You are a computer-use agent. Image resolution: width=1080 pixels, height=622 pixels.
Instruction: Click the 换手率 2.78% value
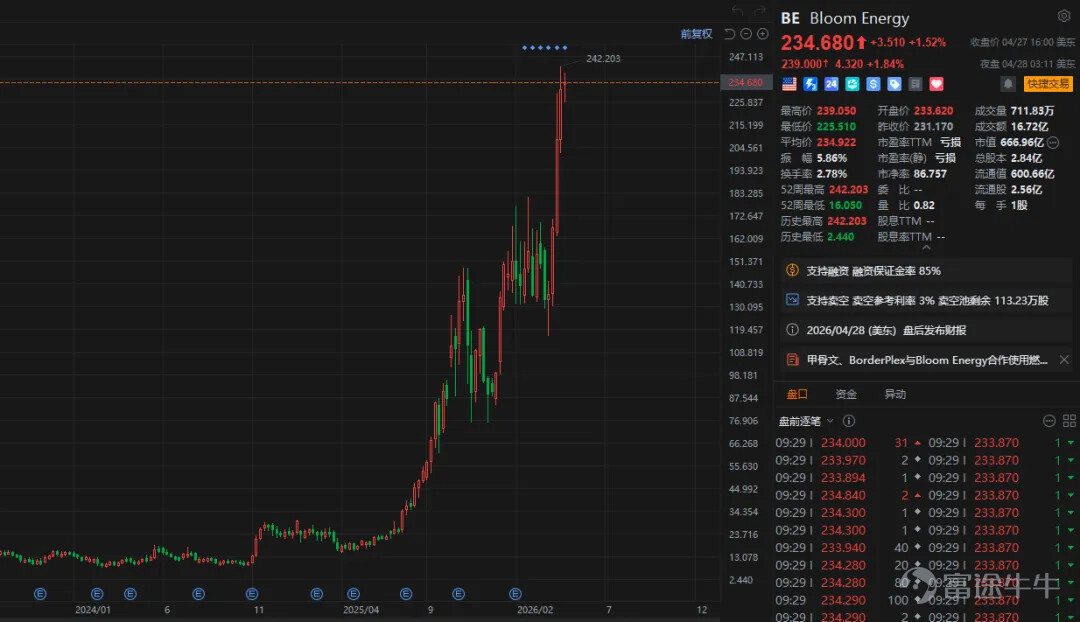(x=831, y=174)
